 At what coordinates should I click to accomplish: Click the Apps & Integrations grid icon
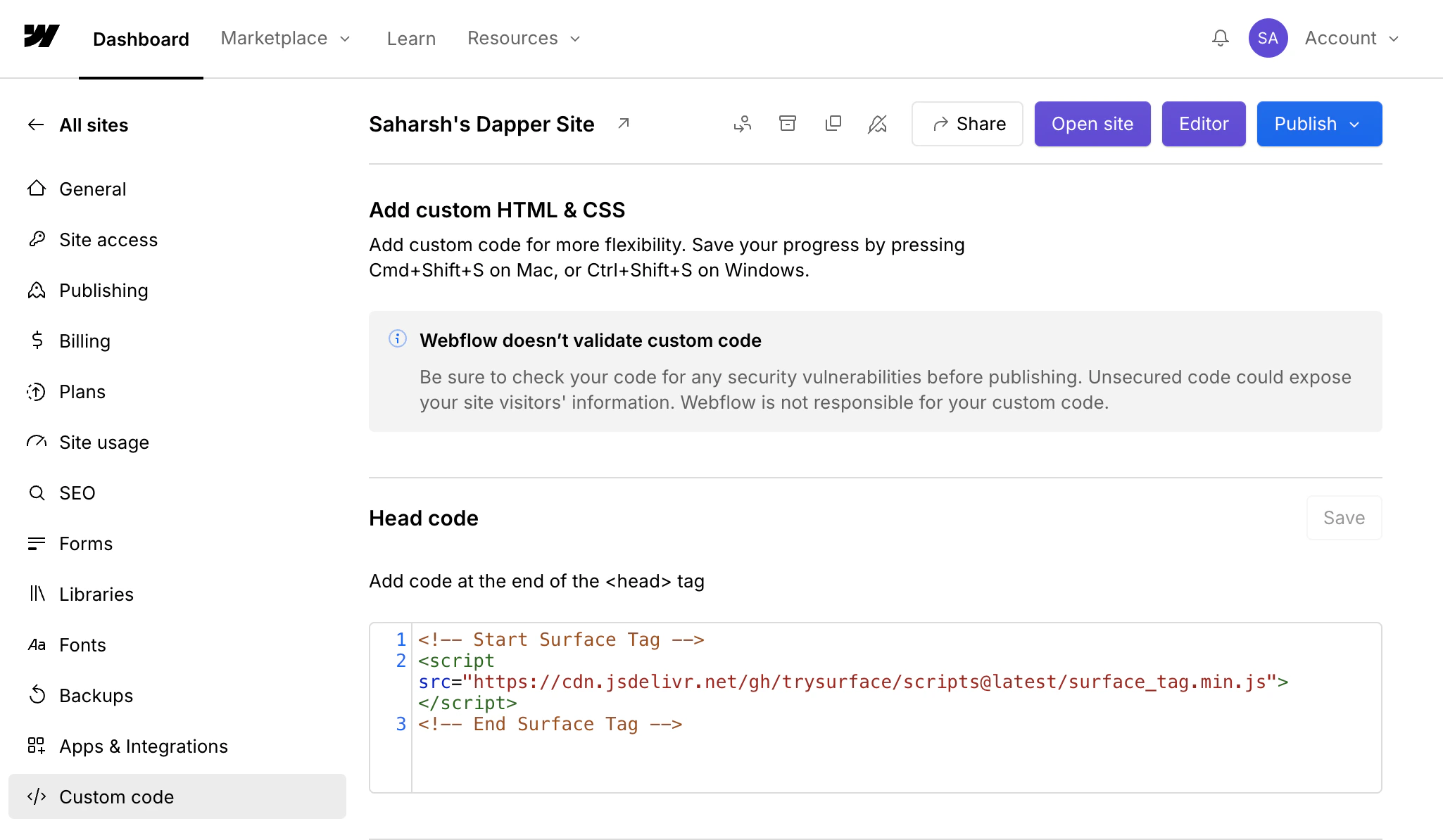(37, 746)
